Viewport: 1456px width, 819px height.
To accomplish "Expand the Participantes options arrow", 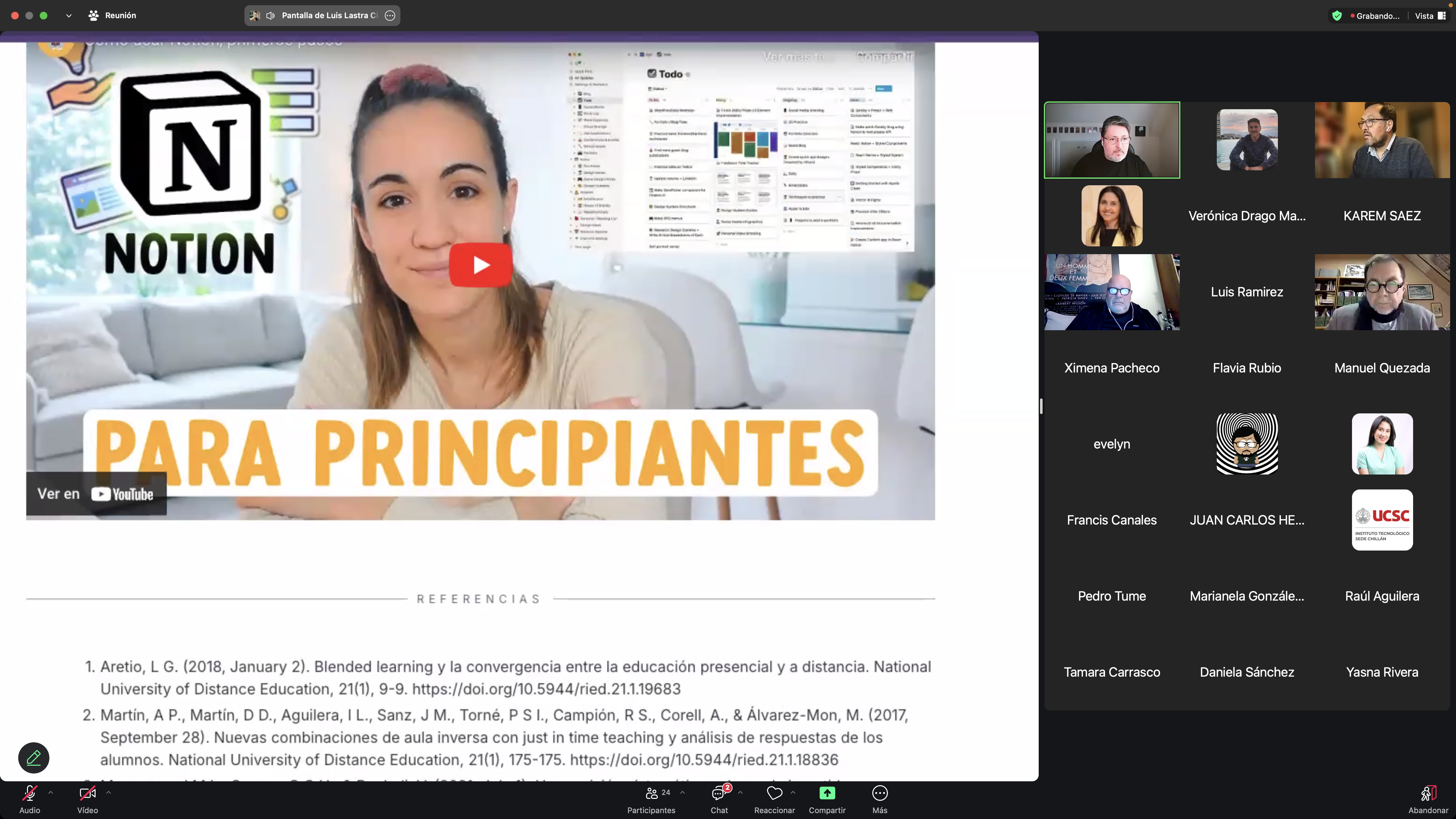I will tap(682, 792).
